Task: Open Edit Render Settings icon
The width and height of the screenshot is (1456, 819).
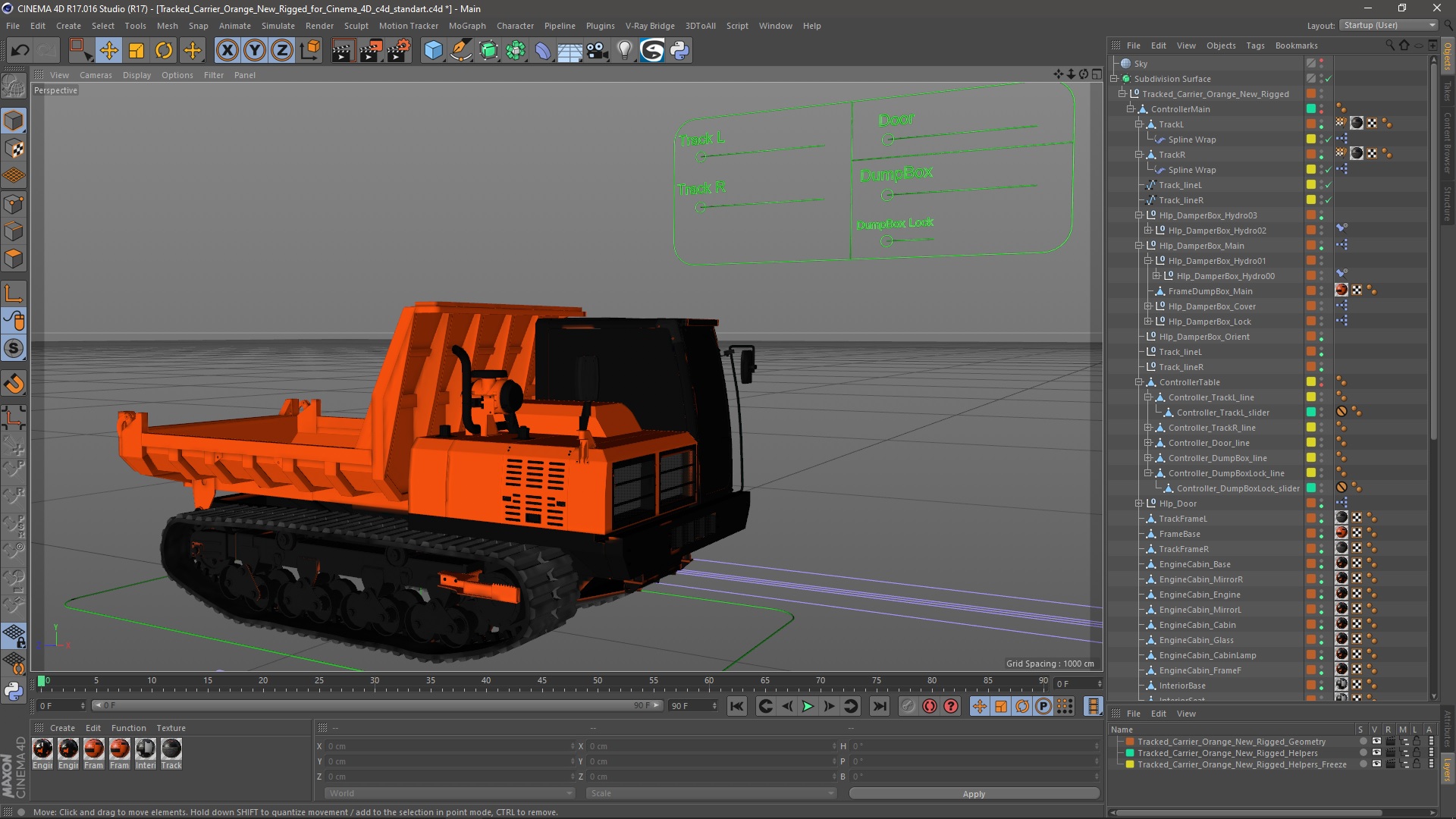Action: pos(398,51)
